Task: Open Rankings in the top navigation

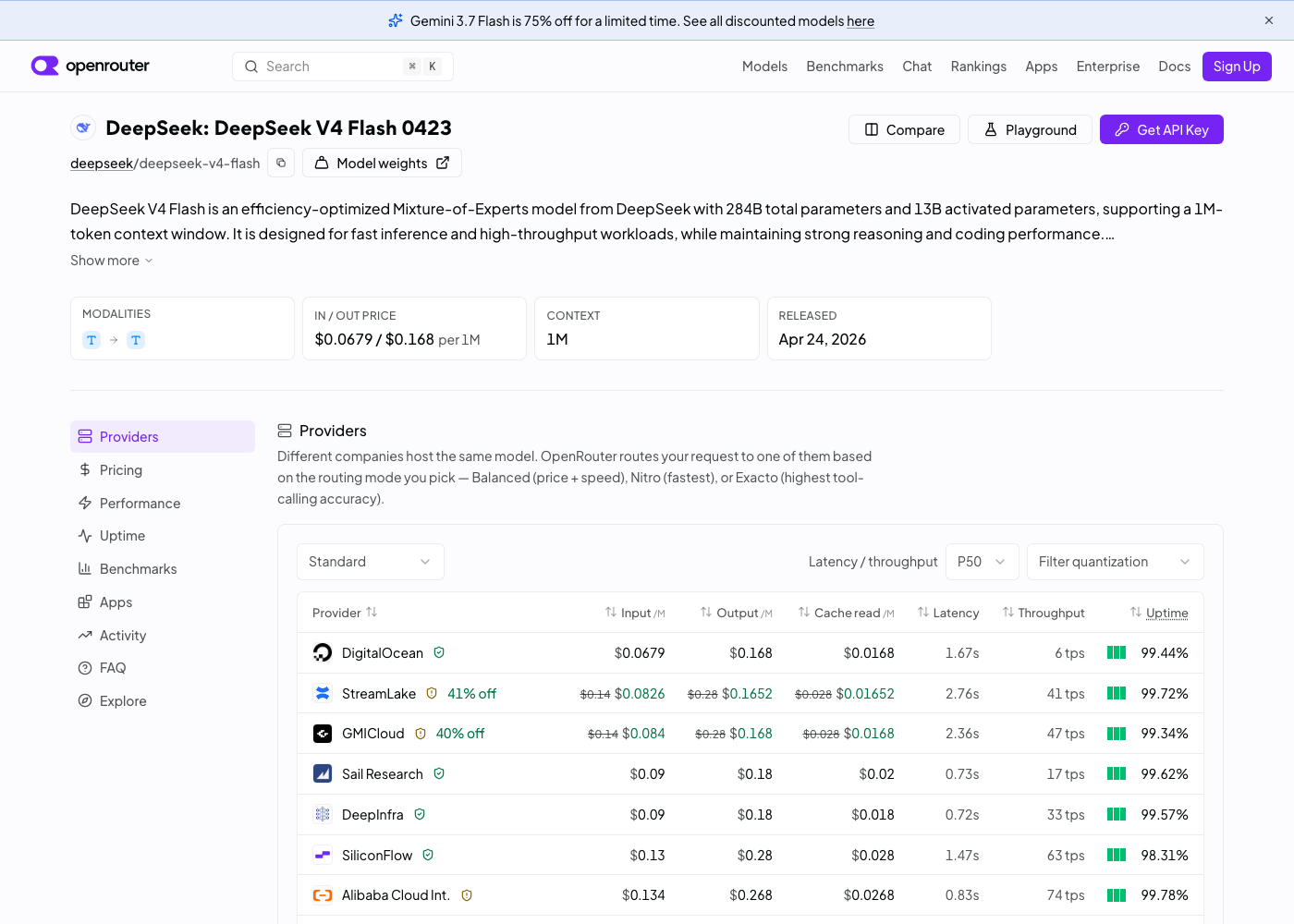Action: click(979, 67)
